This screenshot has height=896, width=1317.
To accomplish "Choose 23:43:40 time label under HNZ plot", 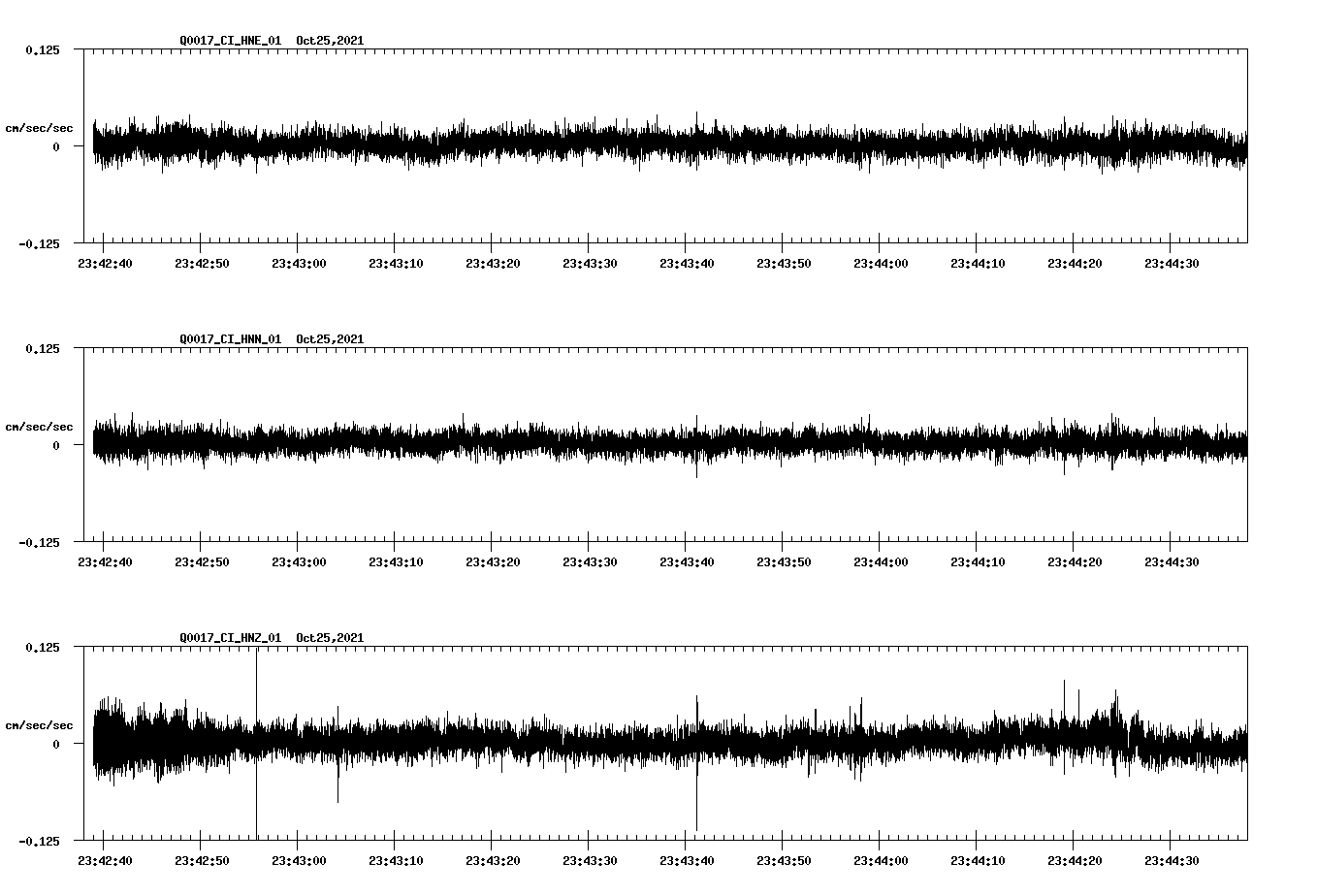I will pos(687,861).
